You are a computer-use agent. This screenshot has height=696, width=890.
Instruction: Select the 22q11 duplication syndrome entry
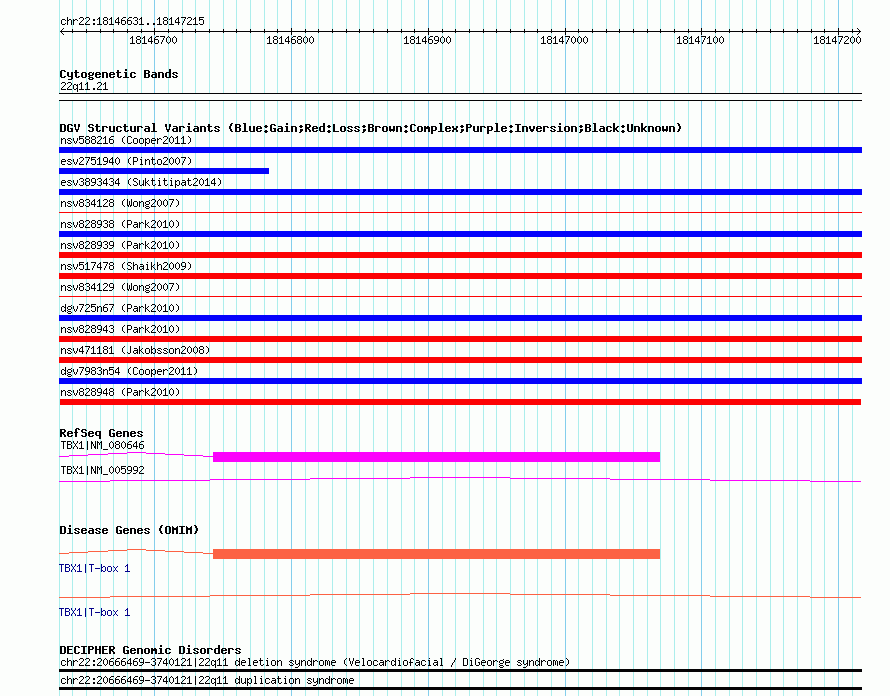pos(207,680)
